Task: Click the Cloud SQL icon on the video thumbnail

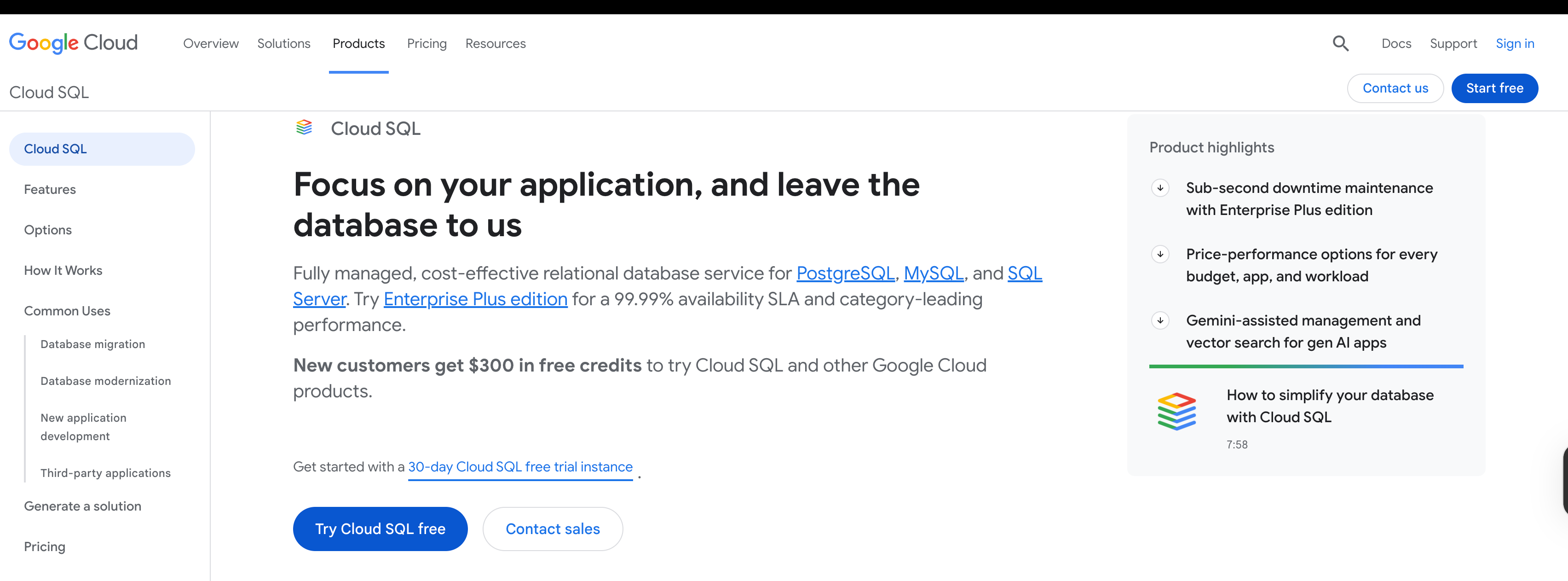Action: click(1177, 411)
